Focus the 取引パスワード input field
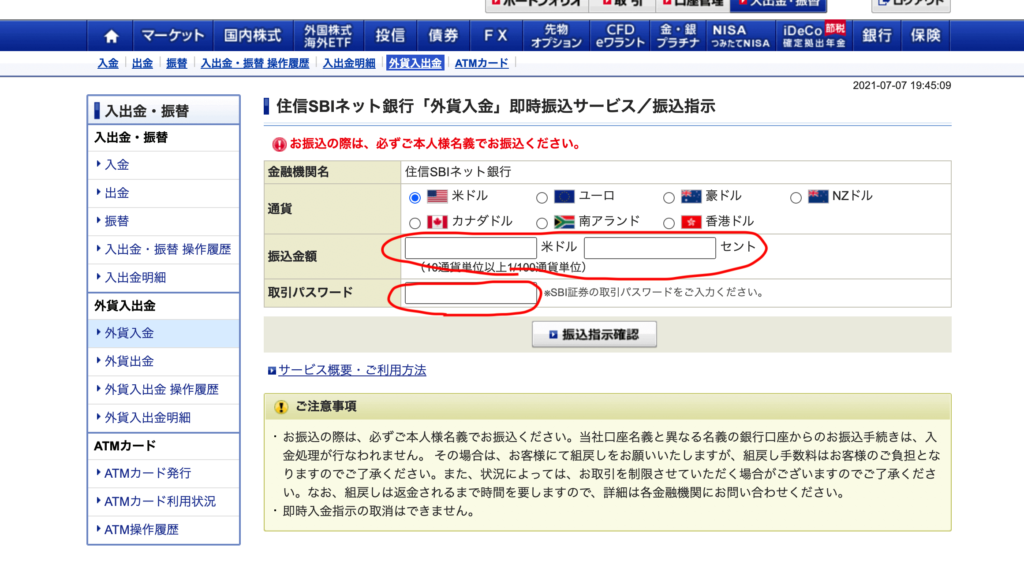 (470, 293)
